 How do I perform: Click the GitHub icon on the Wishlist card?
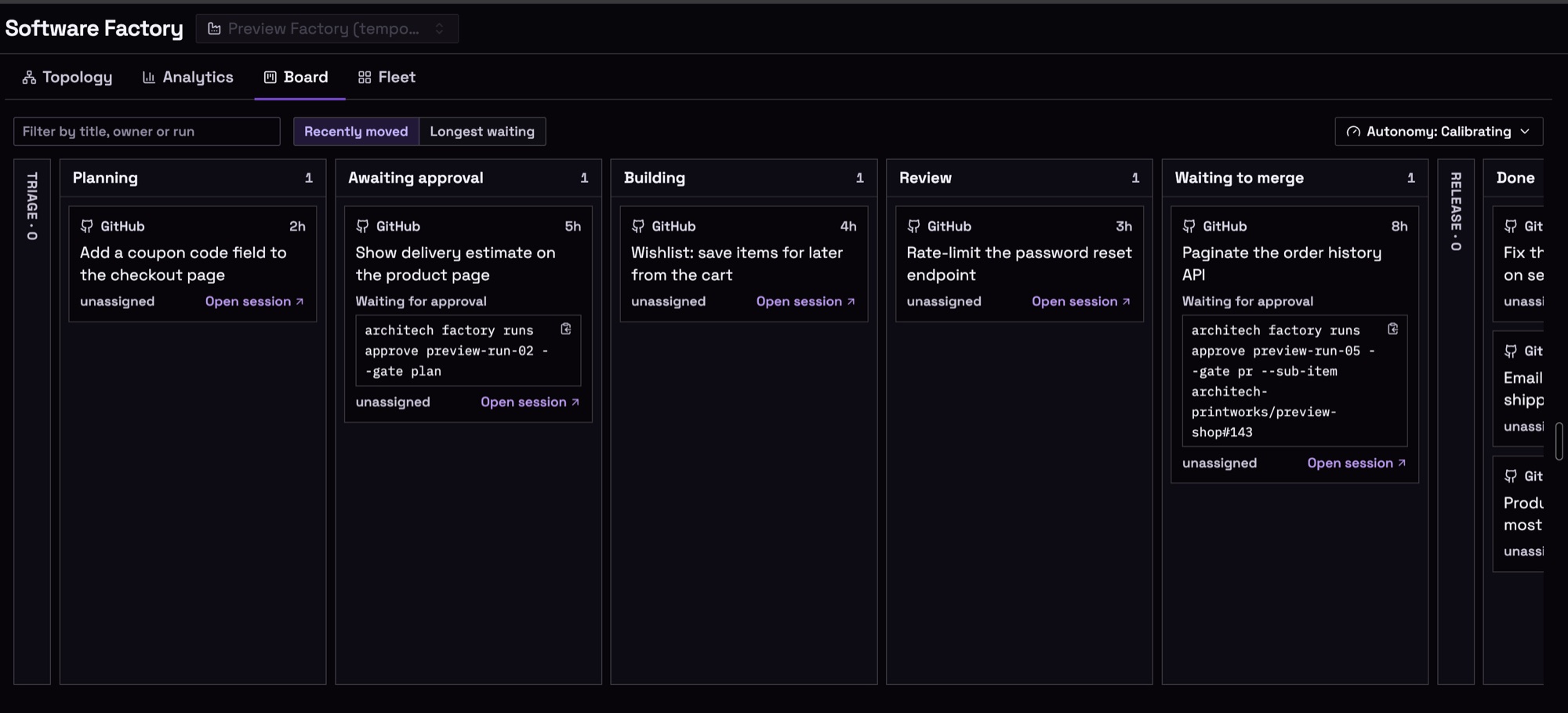click(638, 226)
